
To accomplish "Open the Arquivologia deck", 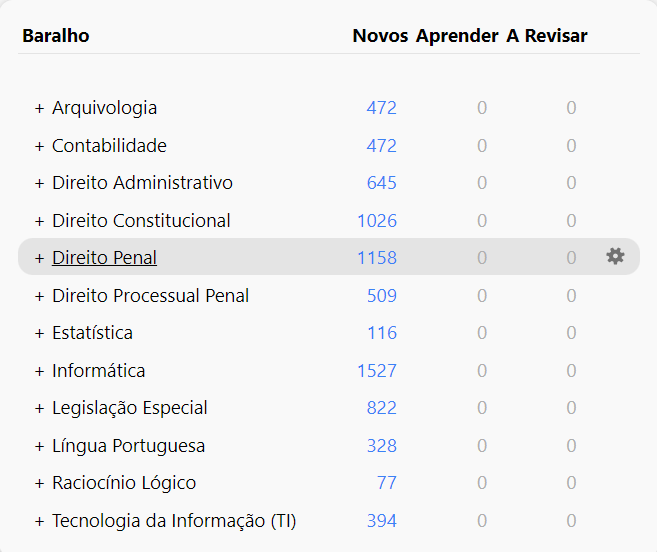I will 104,108.
